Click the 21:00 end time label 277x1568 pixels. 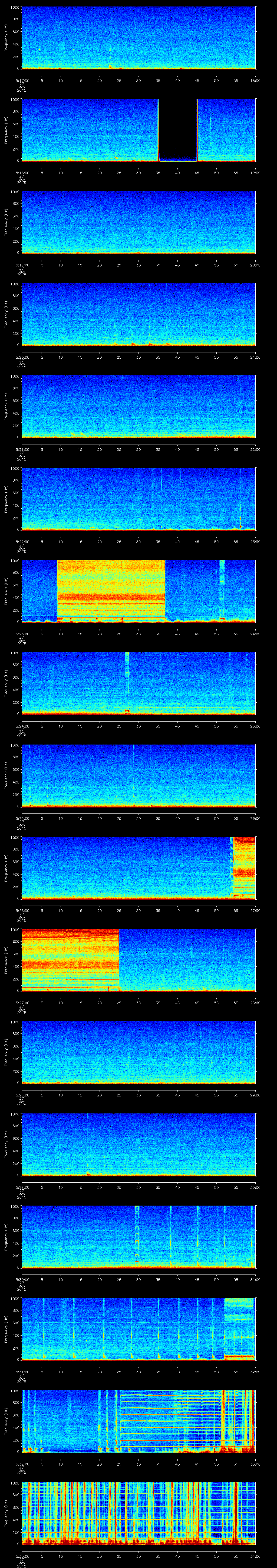tap(256, 357)
